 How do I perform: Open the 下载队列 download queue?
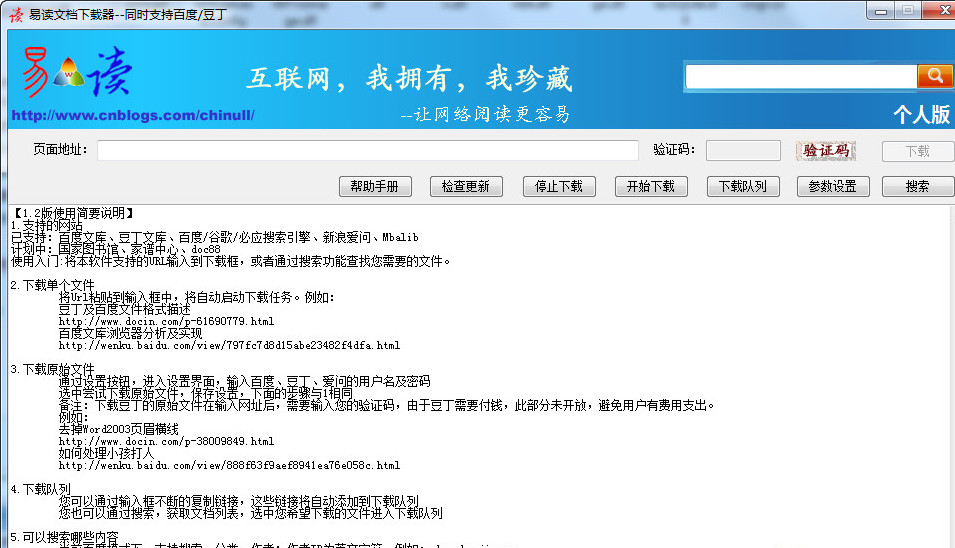[743, 186]
